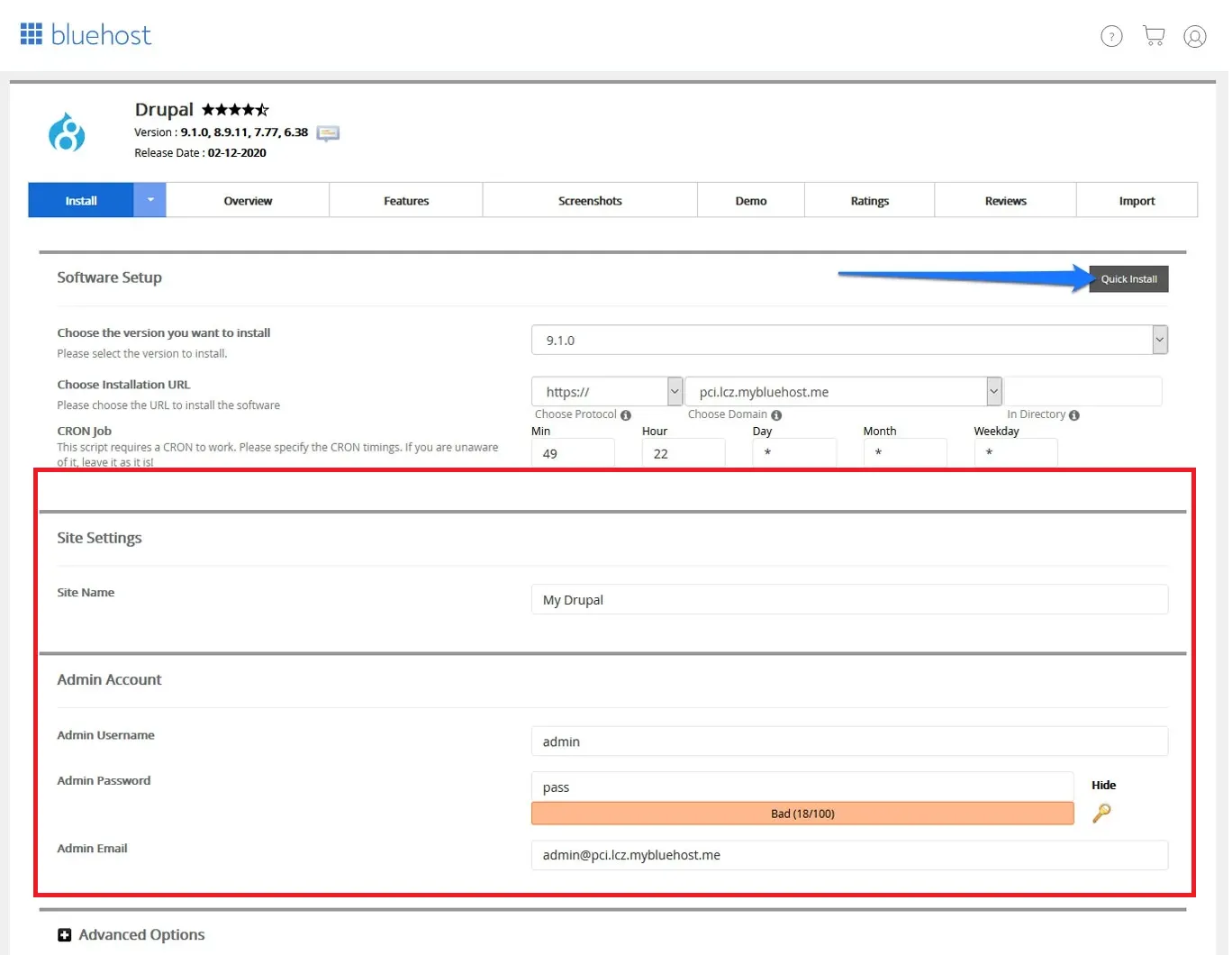
Task: Switch to the Features tab
Action: [x=406, y=200]
